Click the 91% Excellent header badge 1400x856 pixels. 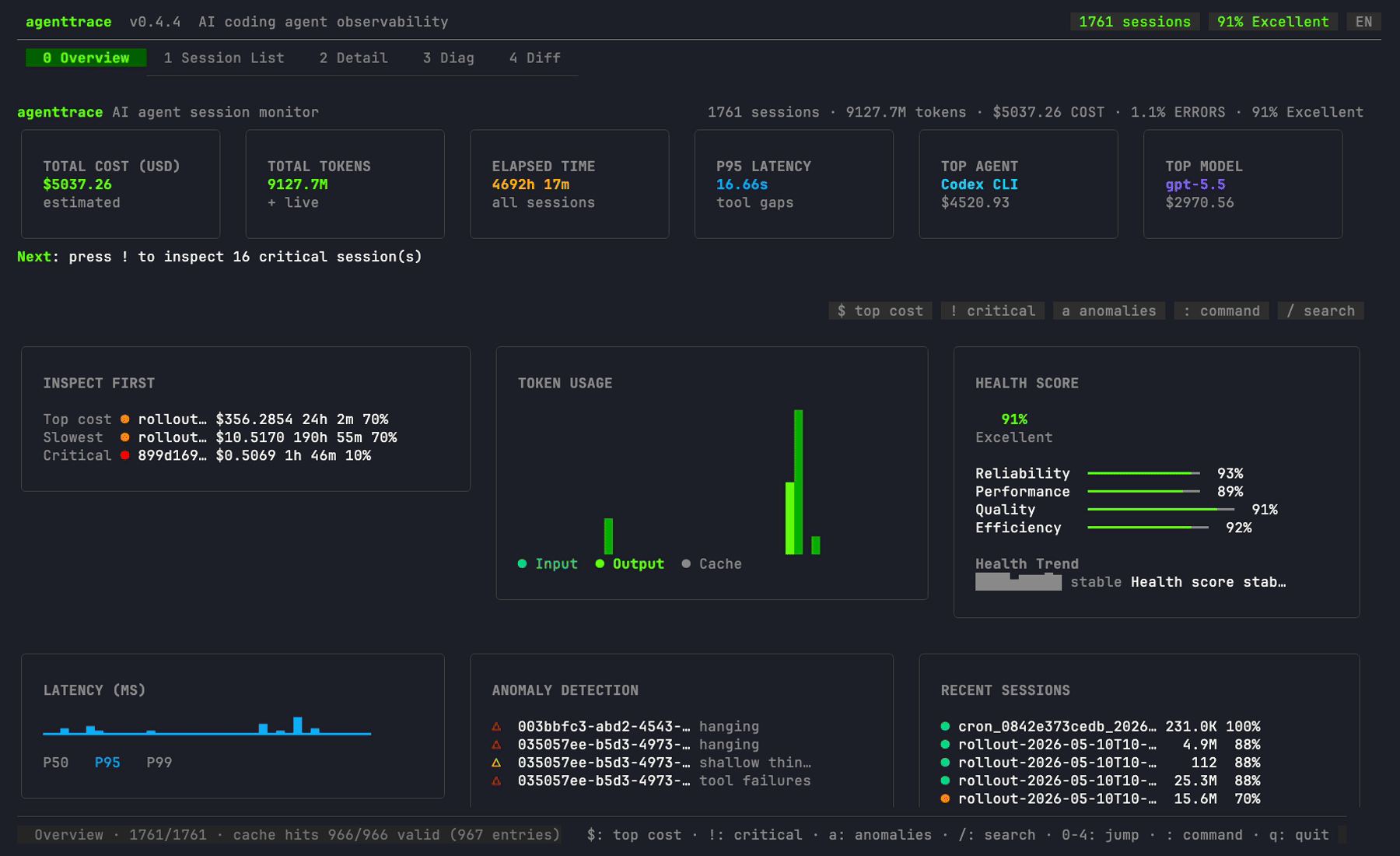click(1272, 22)
